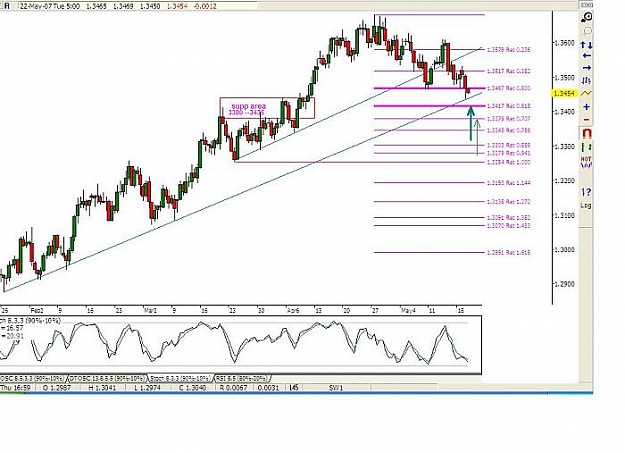Switch to the partially visible OSC 8.5.3.3 tab

tap(33, 378)
